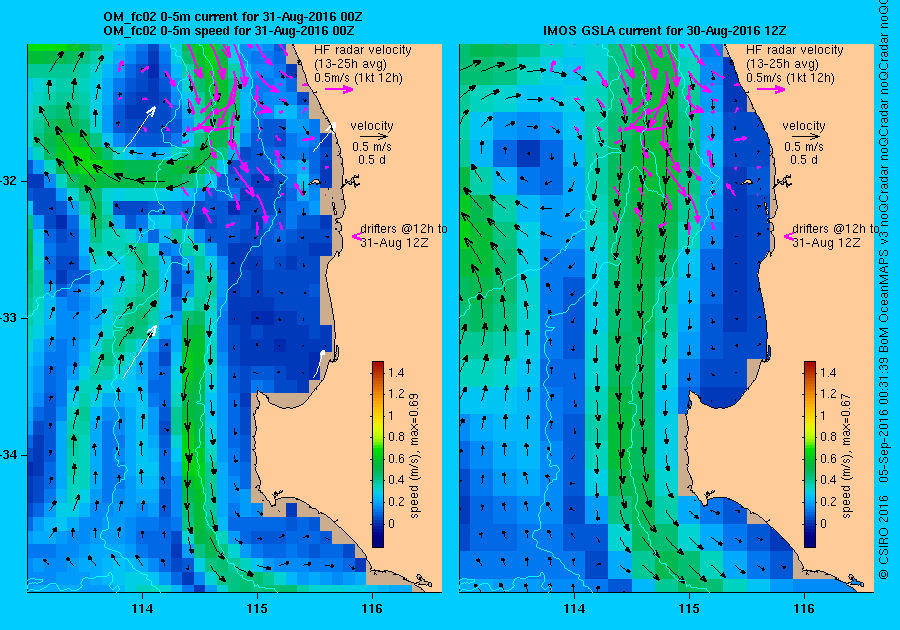Click '0.5m/s (1kt 12h)' text on left map
The image size is (900, 630).
click(x=358, y=78)
